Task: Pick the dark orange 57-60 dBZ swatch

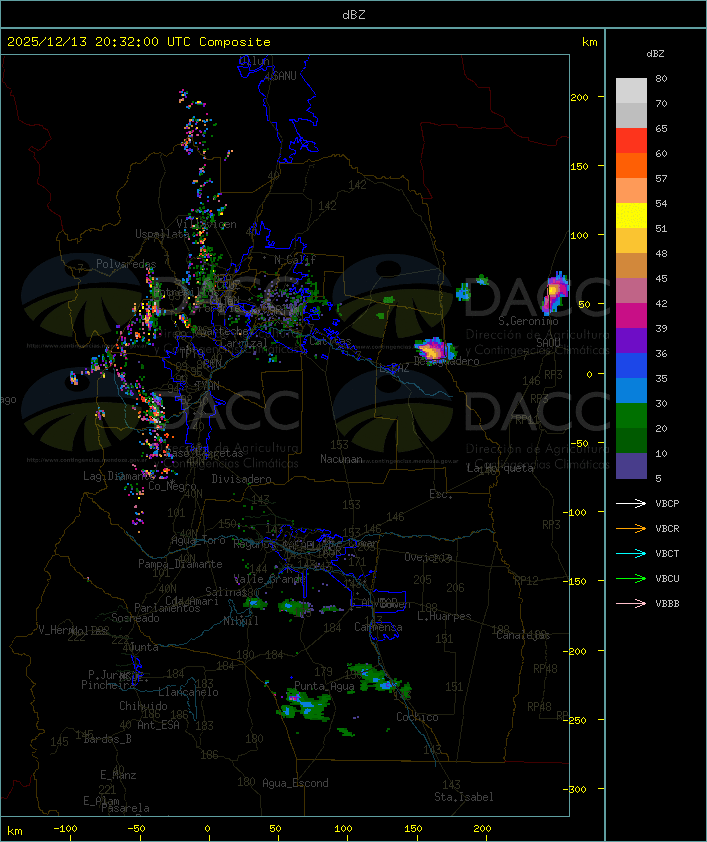Action: pyautogui.click(x=631, y=165)
